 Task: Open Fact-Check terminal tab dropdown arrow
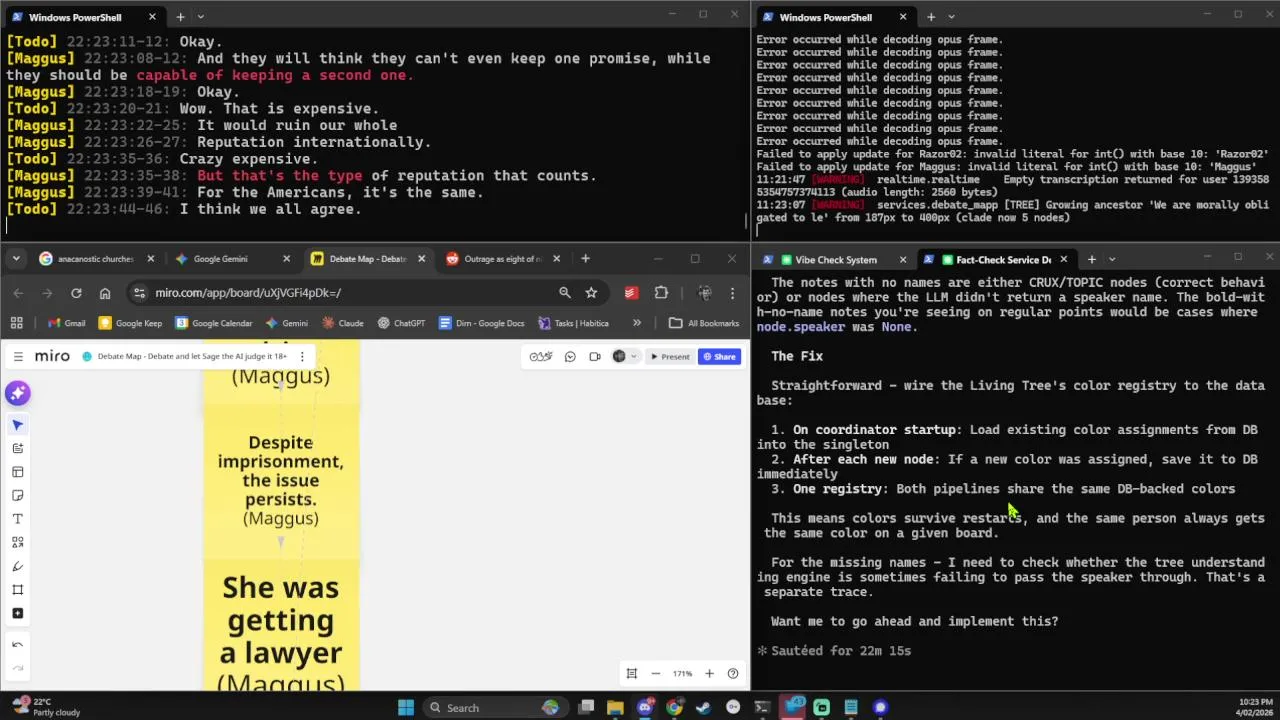(1112, 260)
